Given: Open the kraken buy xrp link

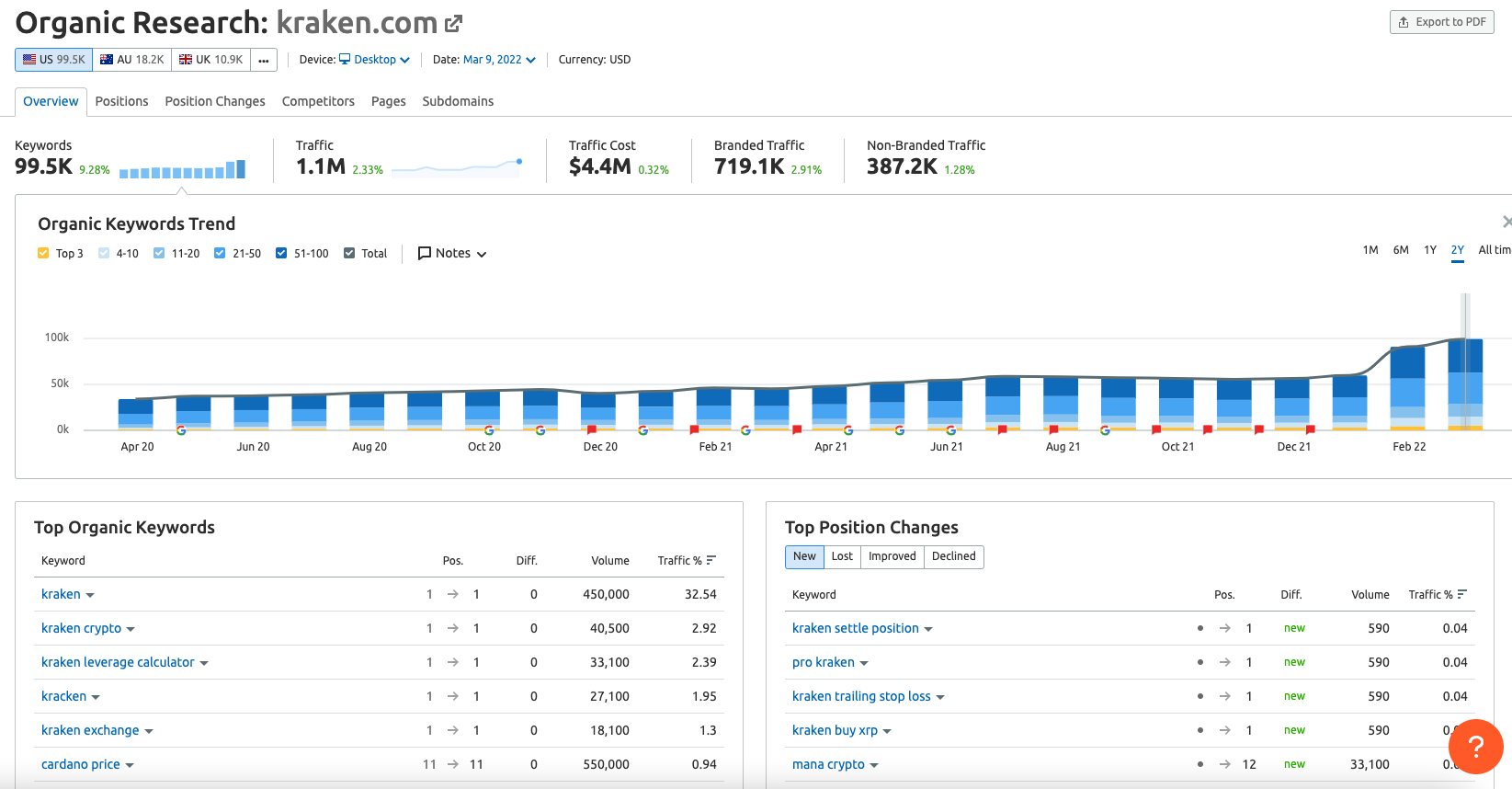Looking at the screenshot, I should coord(835,731).
